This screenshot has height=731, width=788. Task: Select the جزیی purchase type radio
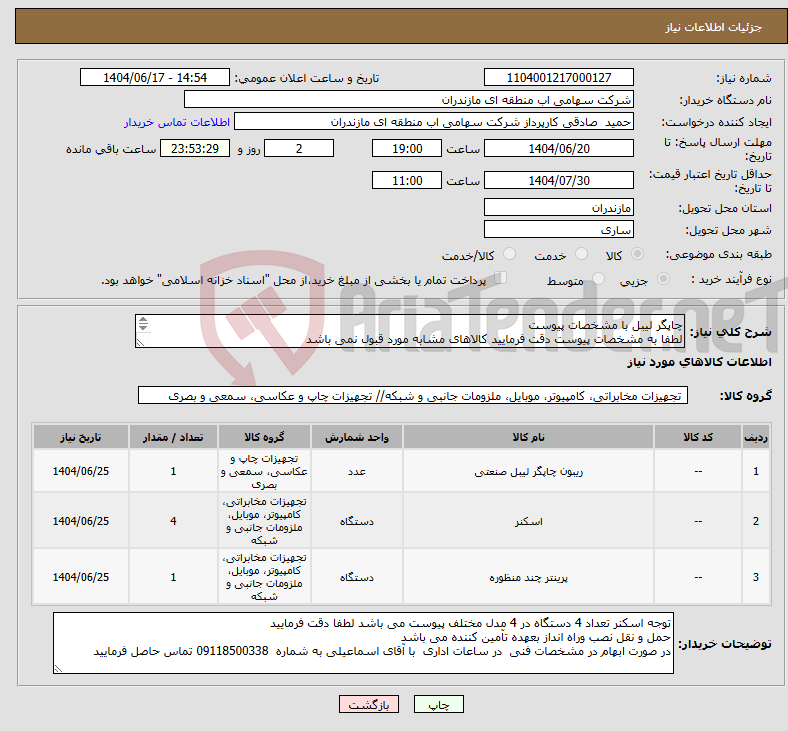(663, 279)
